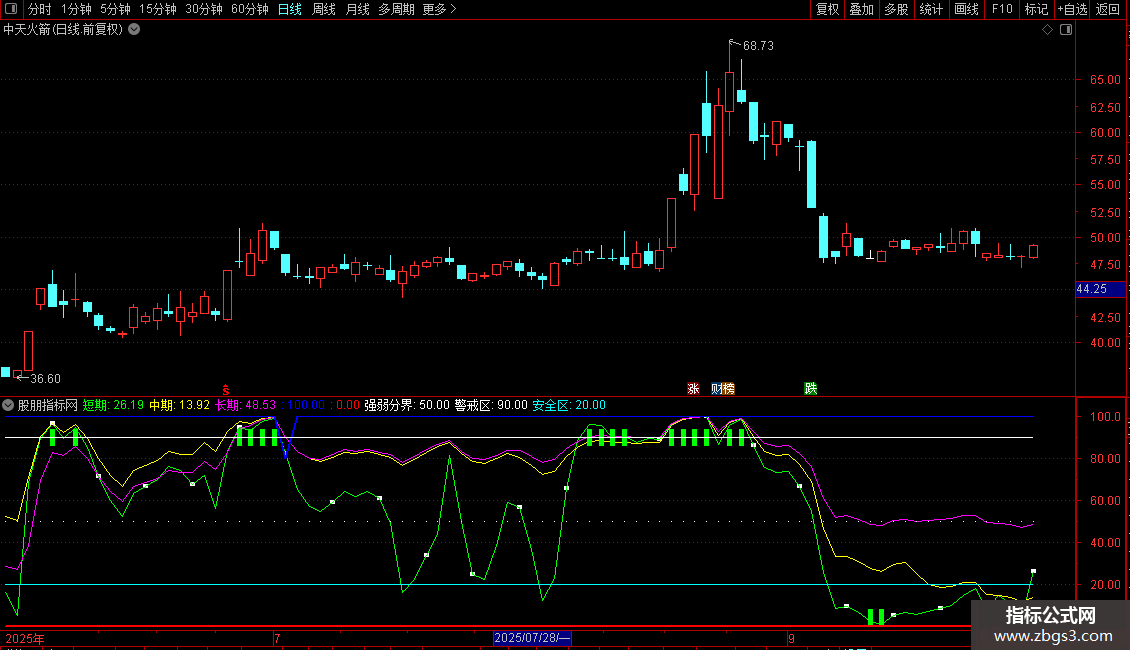This screenshot has width=1130, height=650.
Task: Click the red $ marker near July
Action: pyautogui.click(x=226, y=388)
